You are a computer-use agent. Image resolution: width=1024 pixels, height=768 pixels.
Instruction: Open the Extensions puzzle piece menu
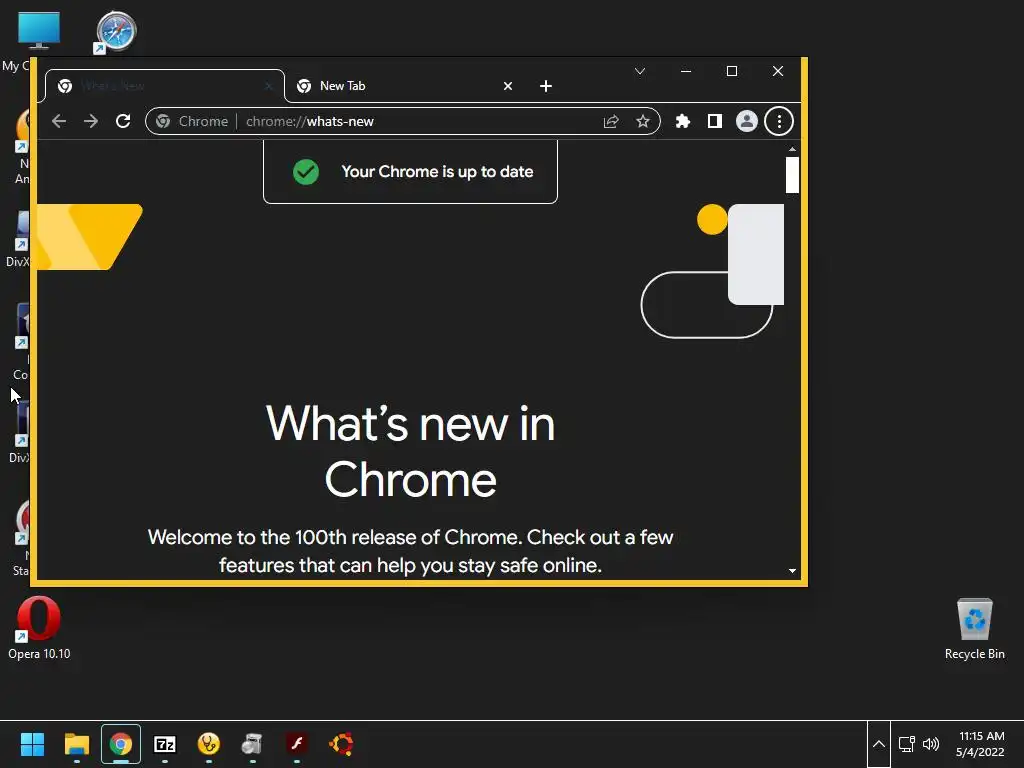point(682,121)
